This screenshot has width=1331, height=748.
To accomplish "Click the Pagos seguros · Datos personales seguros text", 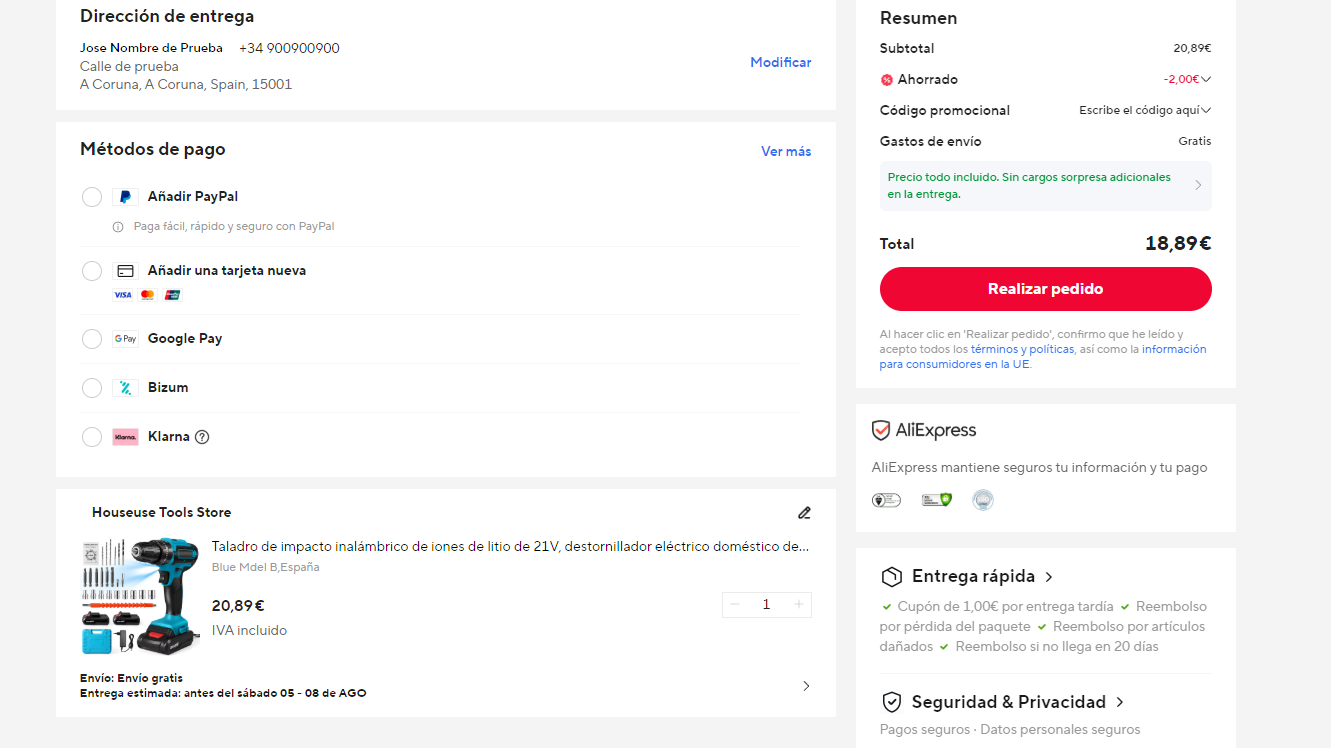I will click(1010, 730).
